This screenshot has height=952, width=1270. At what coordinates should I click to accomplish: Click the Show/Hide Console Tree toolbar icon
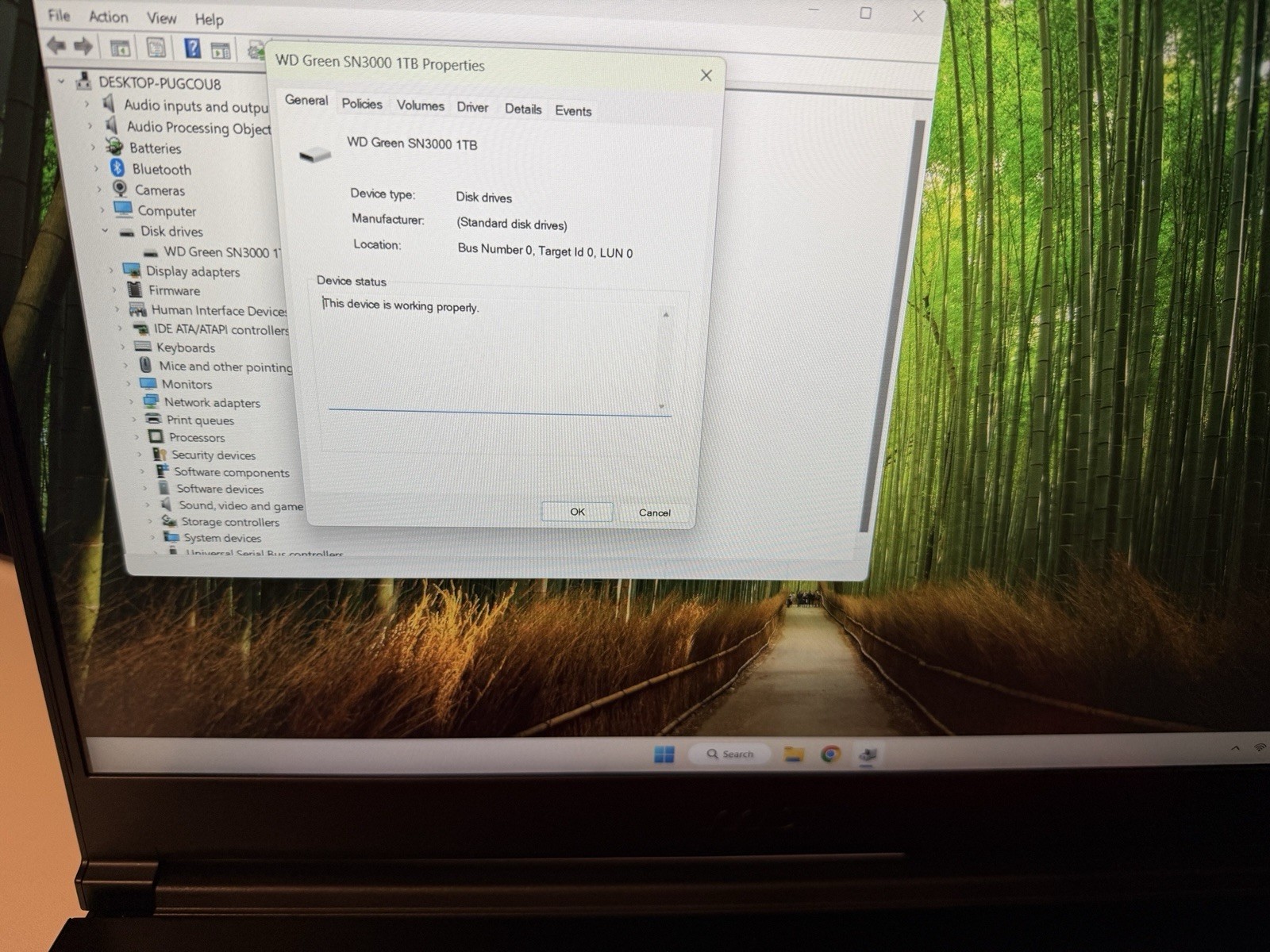point(120,48)
